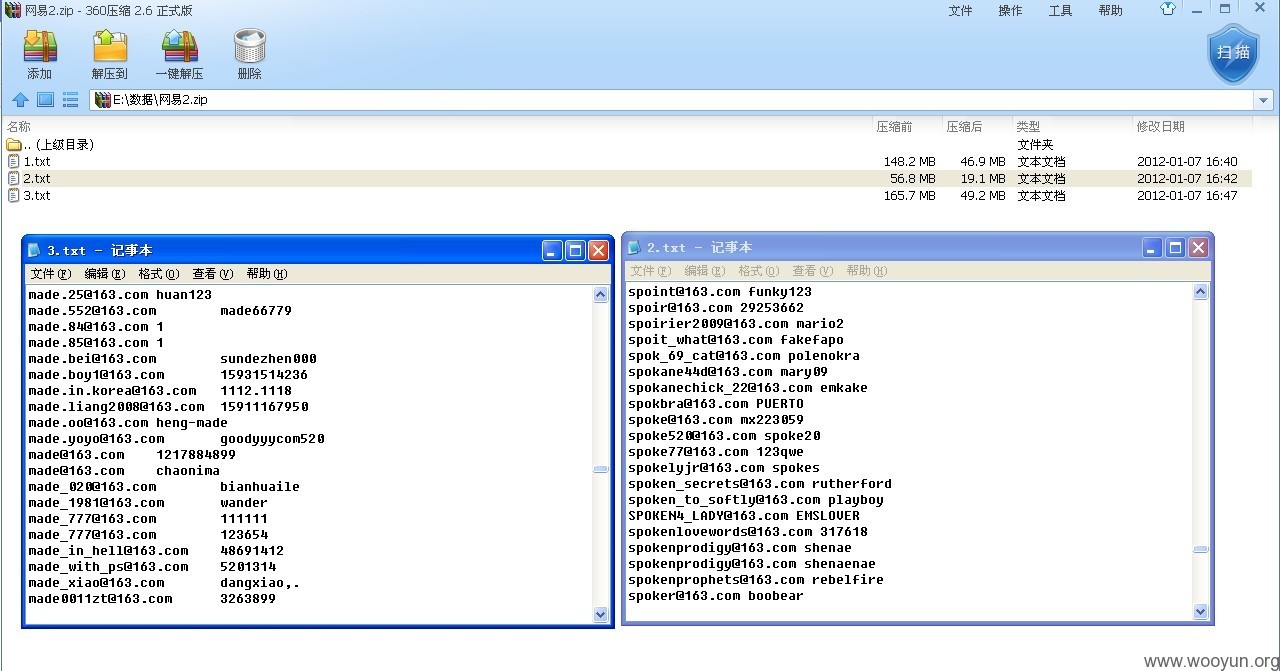Click the archive path address field
The width and height of the screenshot is (1280, 671).
click(672, 100)
